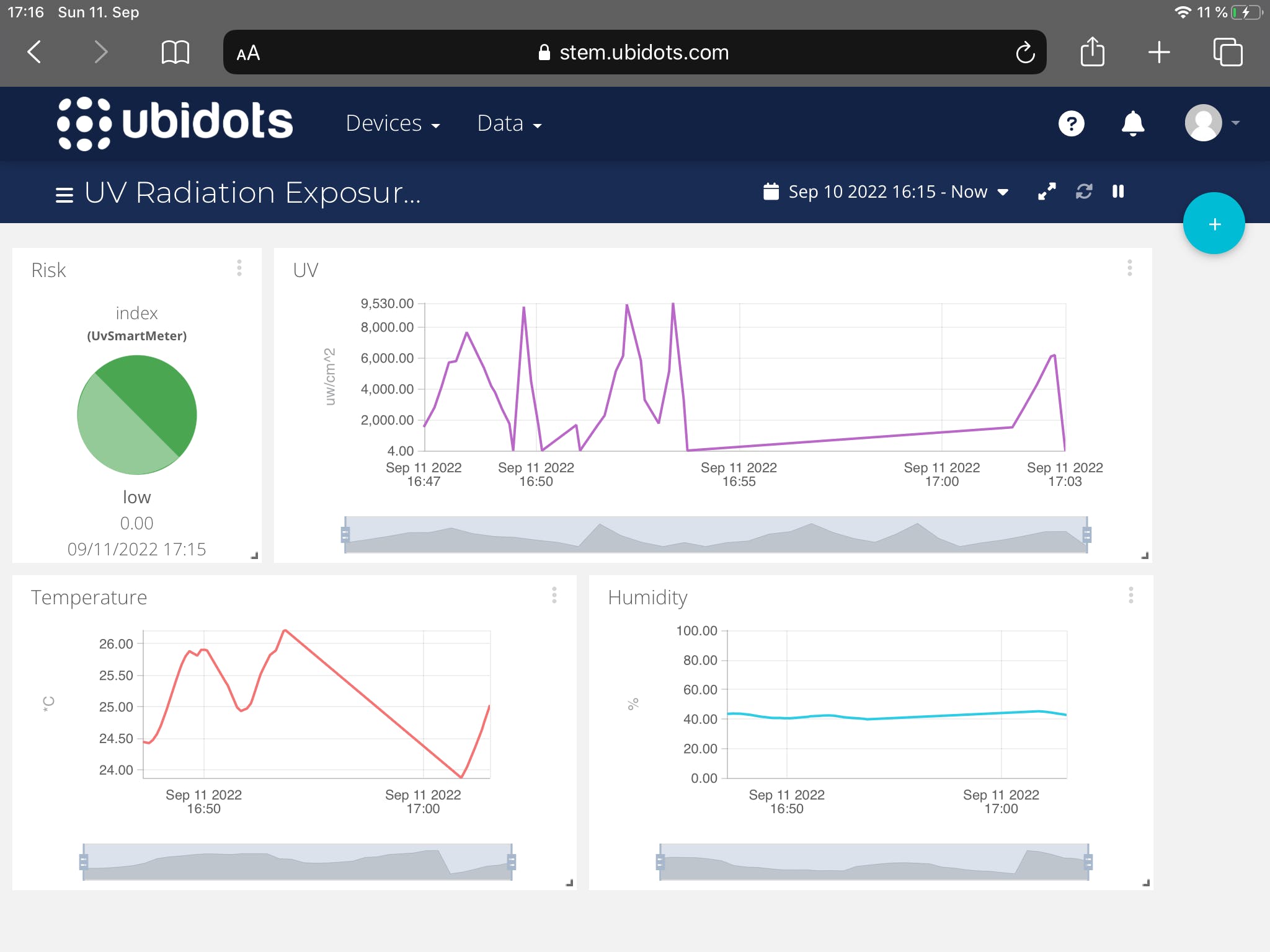Open Safari bookmarks book icon
The height and width of the screenshot is (952, 1270).
click(175, 52)
